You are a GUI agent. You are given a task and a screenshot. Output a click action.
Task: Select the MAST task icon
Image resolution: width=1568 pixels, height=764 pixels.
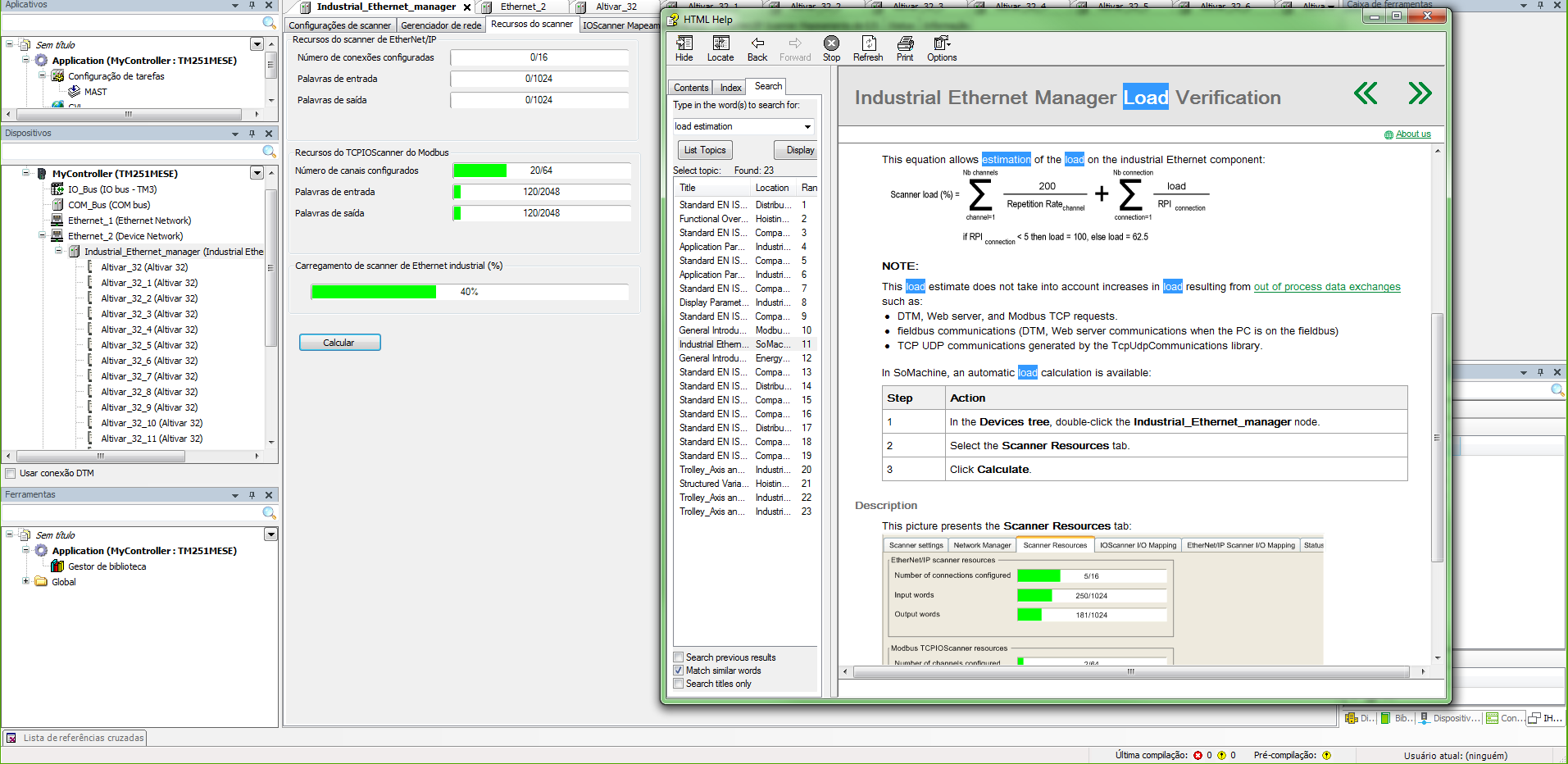pyautogui.click(x=75, y=92)
